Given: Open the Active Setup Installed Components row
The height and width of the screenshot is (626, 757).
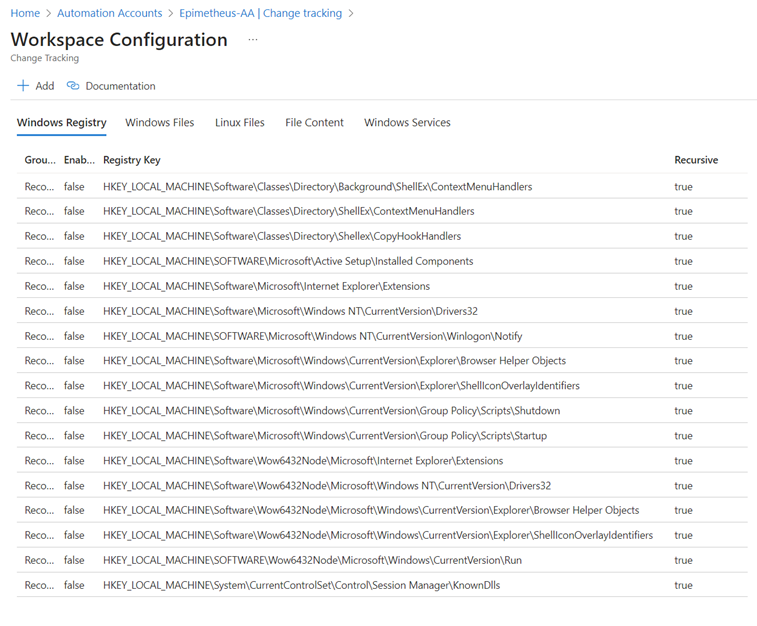Looking at the screenshot, I should (x=288, y=261).
